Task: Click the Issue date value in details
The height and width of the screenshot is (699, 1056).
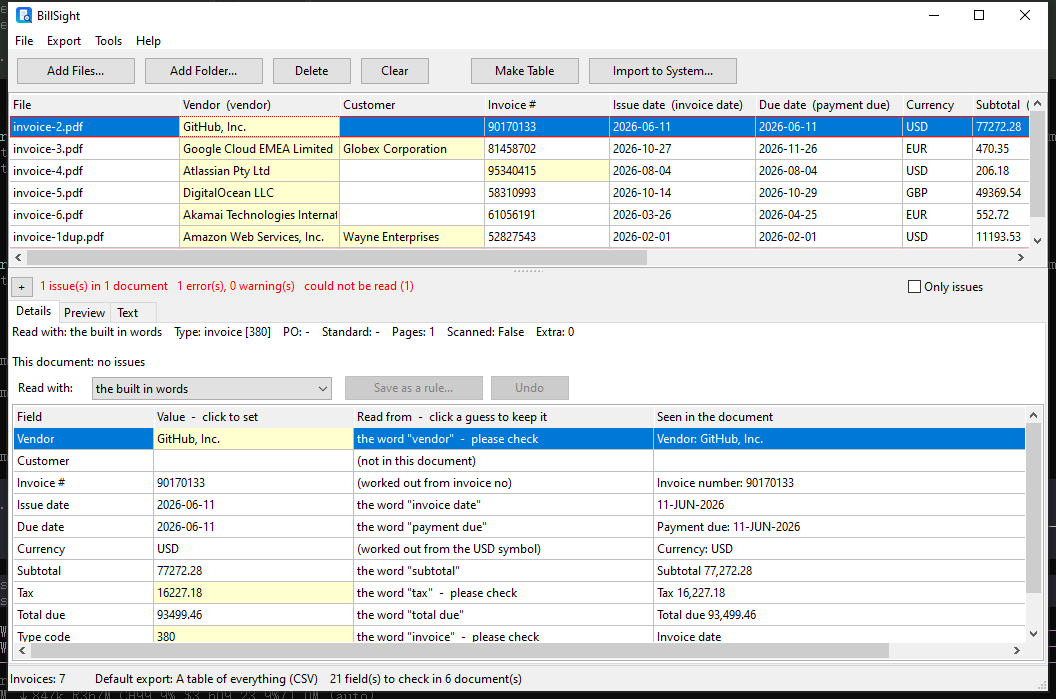Action: 253,505
